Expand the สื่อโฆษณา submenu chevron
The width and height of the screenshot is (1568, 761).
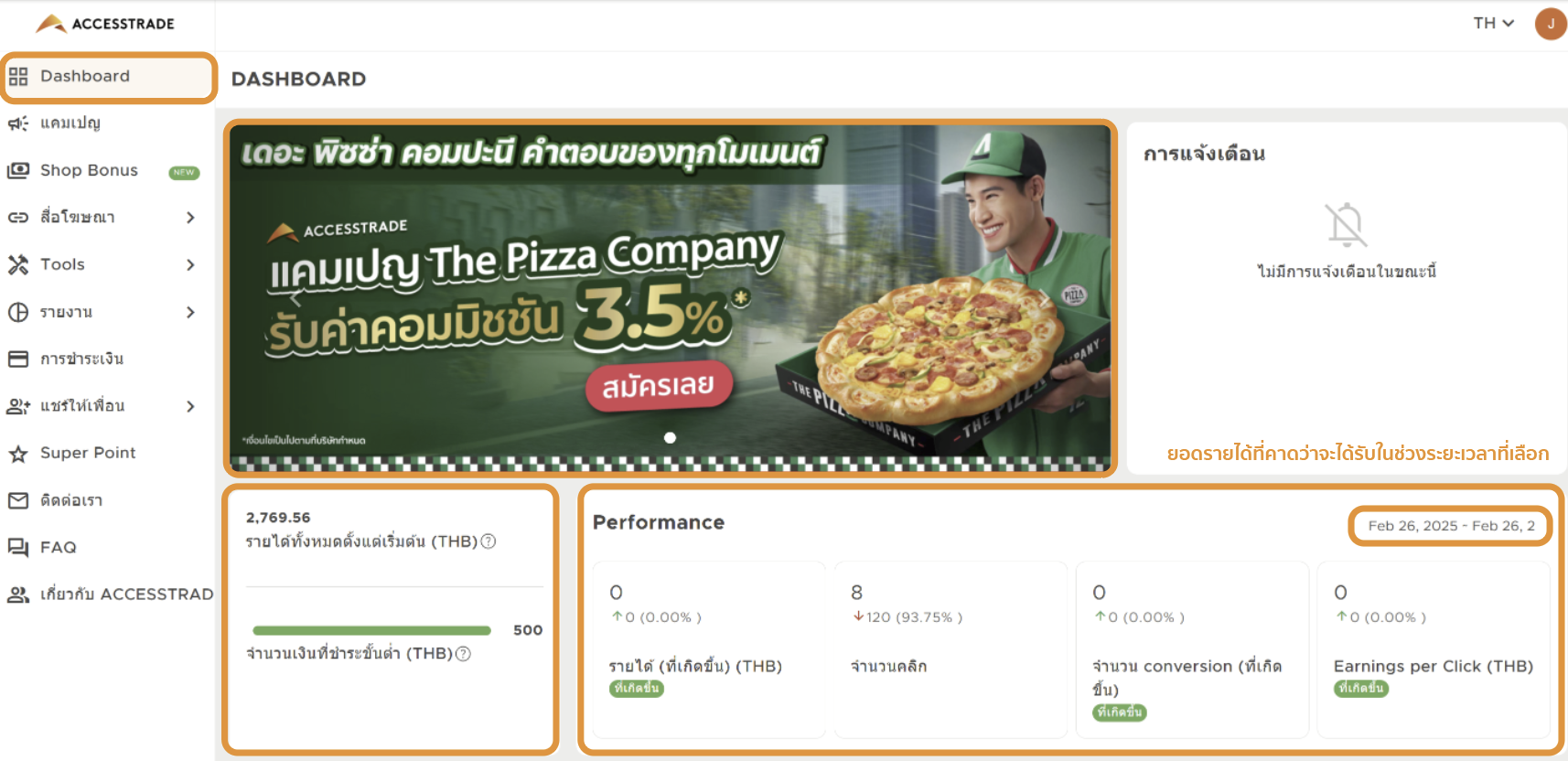(x=190, y=218)
